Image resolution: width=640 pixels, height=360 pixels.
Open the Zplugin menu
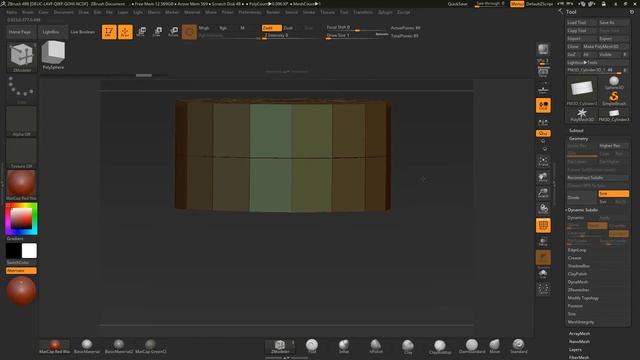385,12
